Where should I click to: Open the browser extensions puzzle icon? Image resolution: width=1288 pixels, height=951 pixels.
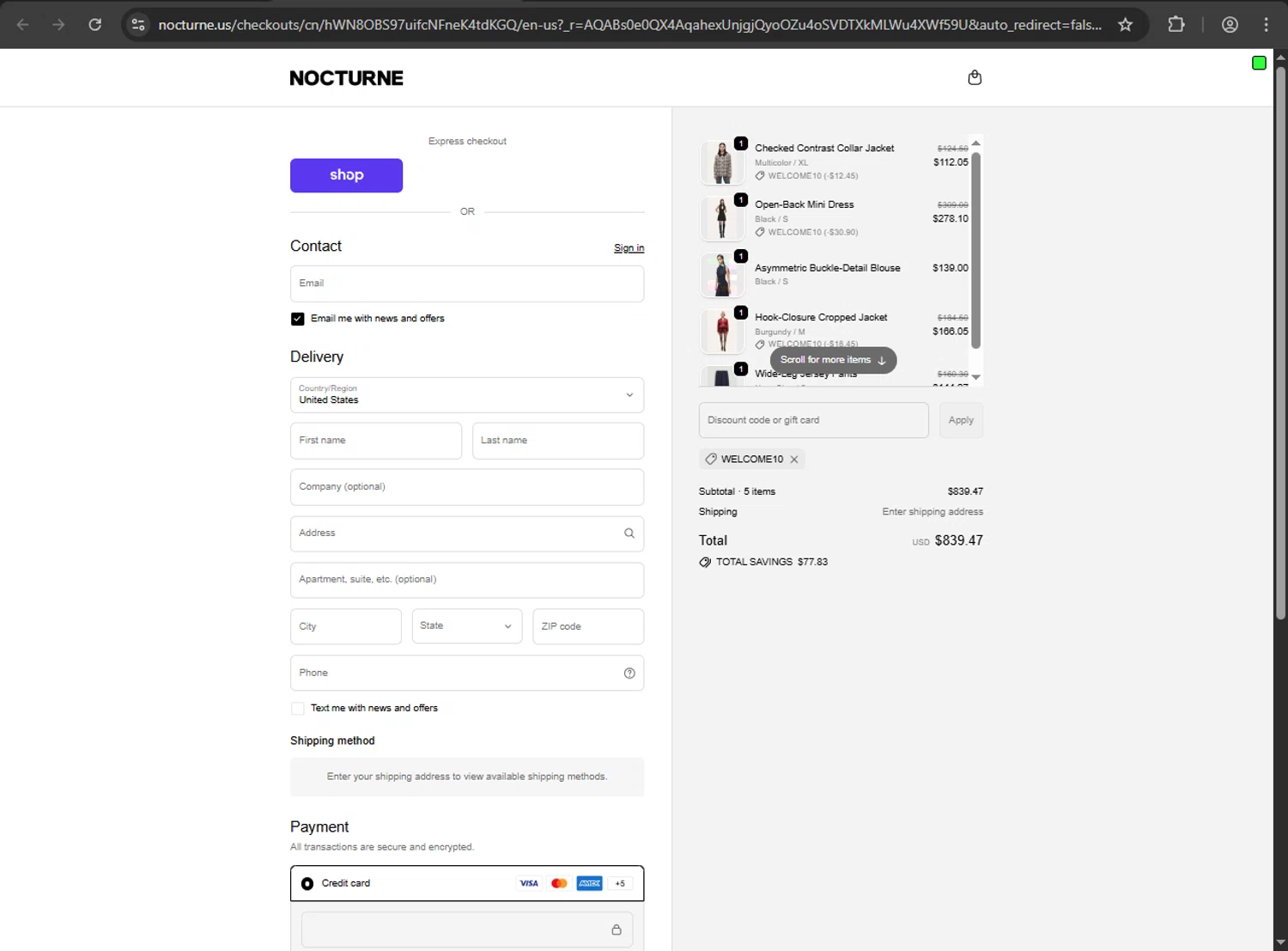1176,24
